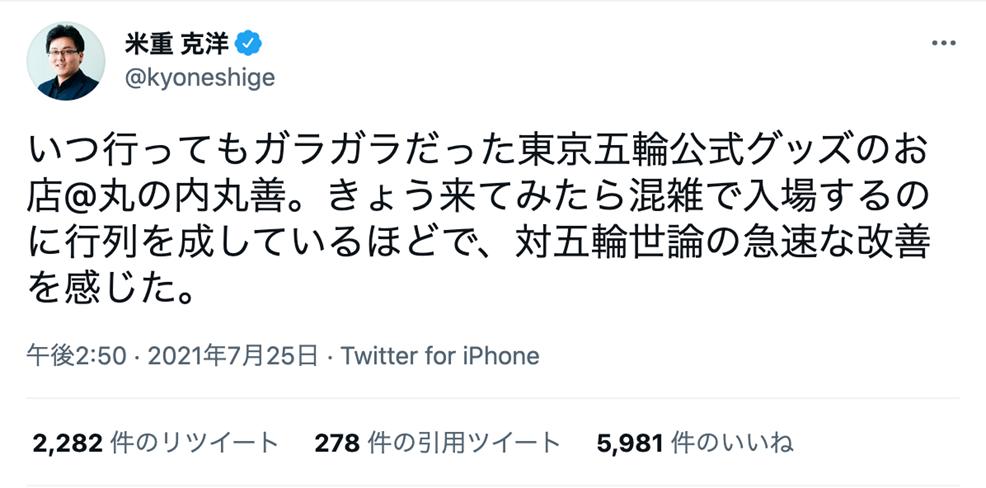Open the more options three-dot menu

pyautogui.click(x=944, y=45)
